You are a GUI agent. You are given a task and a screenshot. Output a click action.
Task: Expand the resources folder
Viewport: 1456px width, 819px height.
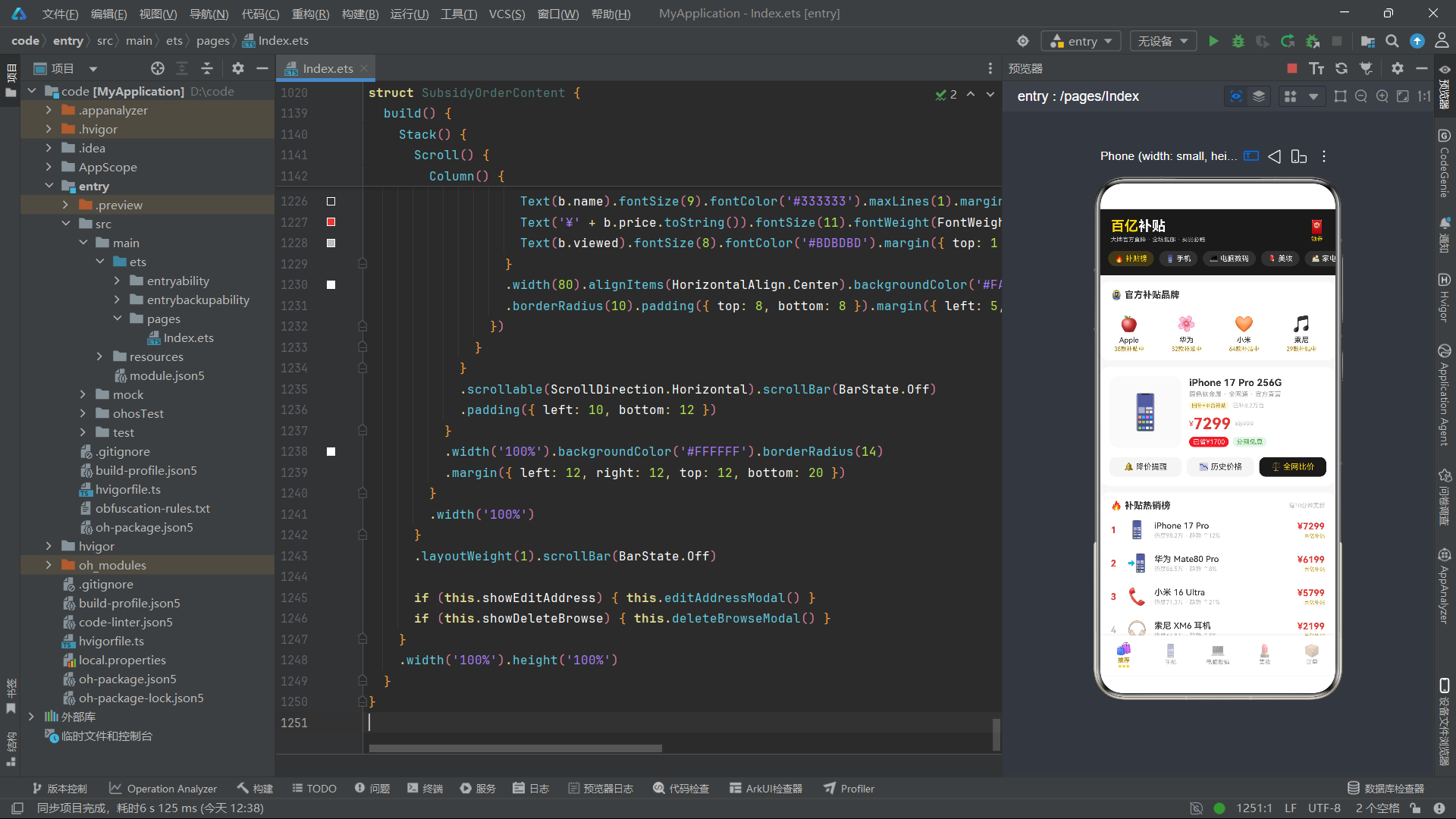pyautogui.click(x=99, y=356)
